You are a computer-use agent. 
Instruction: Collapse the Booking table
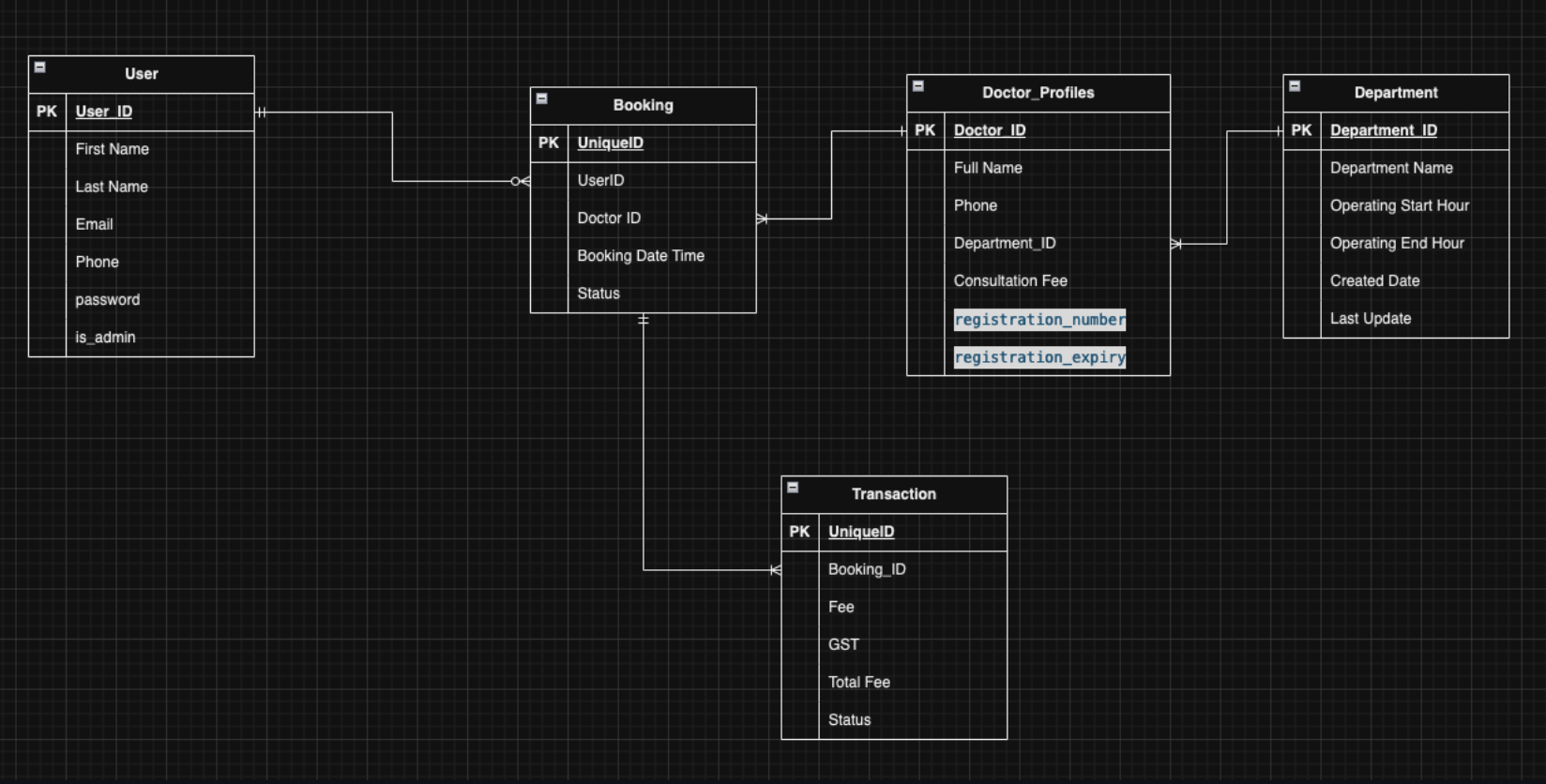[x=542, y=98]
